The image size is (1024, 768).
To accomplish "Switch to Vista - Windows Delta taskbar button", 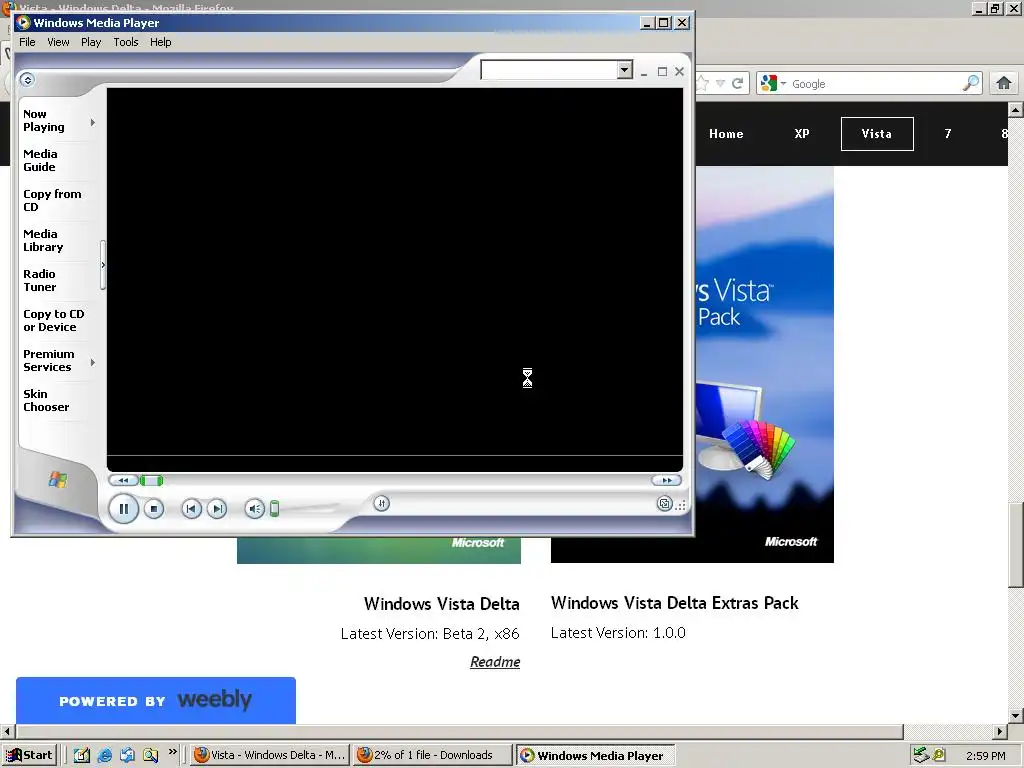I will click(270, 755).
